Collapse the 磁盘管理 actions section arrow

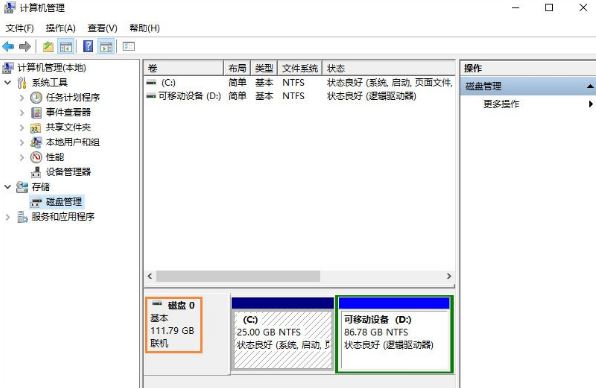(x=590, y=86)
